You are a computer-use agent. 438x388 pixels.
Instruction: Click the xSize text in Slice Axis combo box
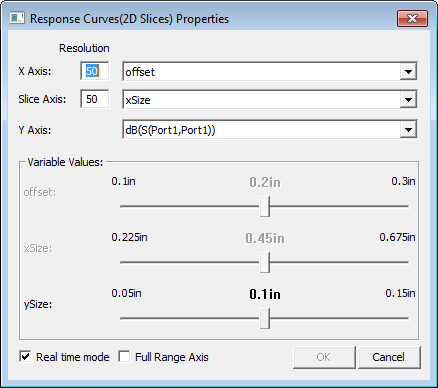coord(138,100)
